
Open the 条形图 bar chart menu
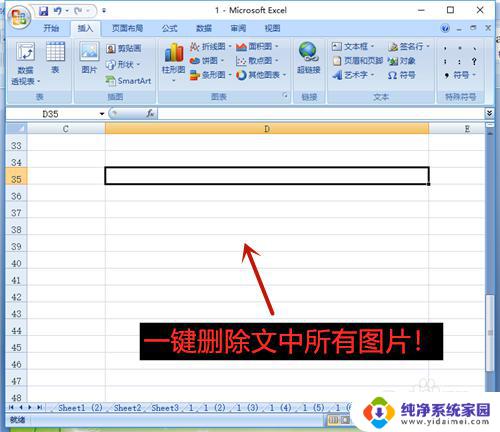coord(210,75)
